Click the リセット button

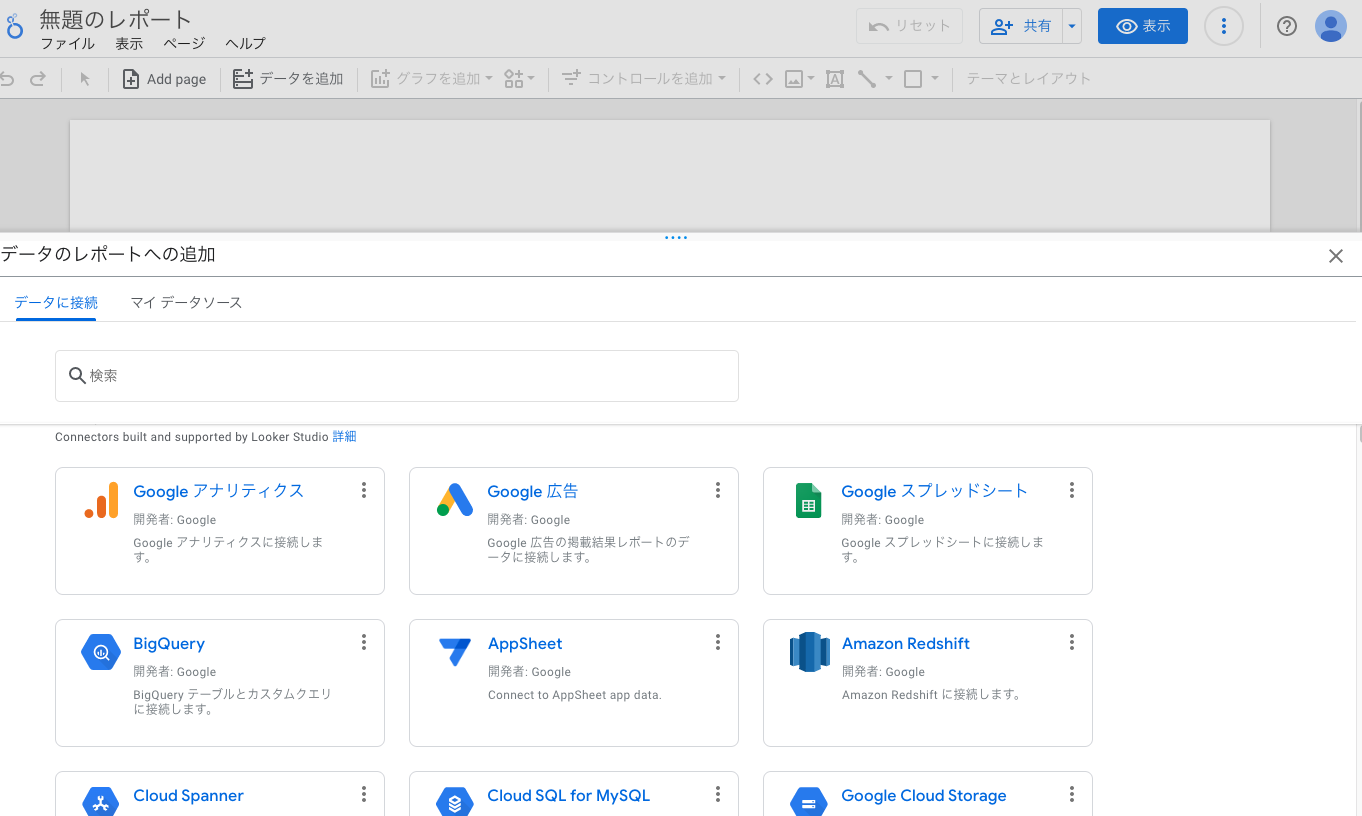[x=910, y=26]
